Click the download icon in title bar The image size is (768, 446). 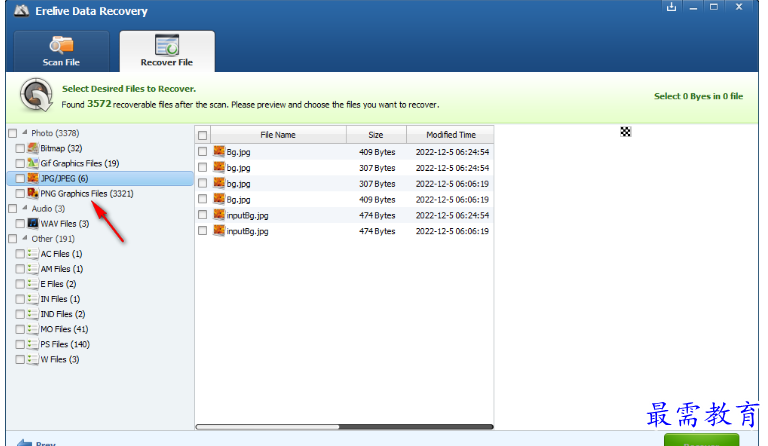coord(671,7)
